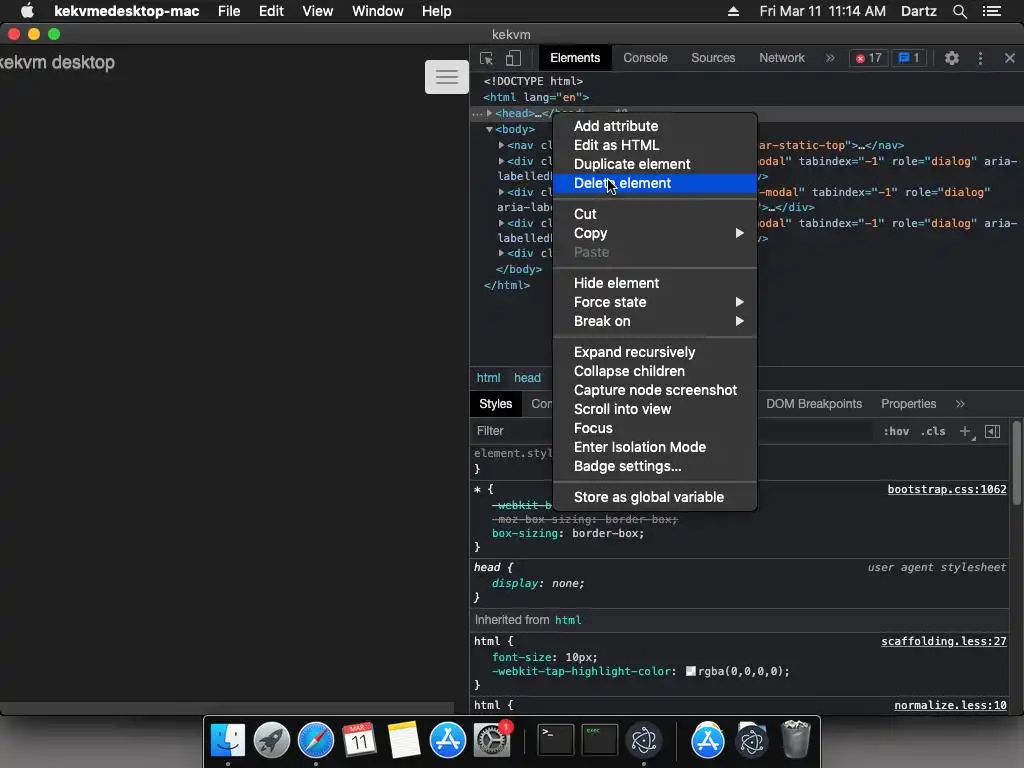Open the Break on submenu
The width and height of the screenshot is (1024, 768).
tap(655, 321)
